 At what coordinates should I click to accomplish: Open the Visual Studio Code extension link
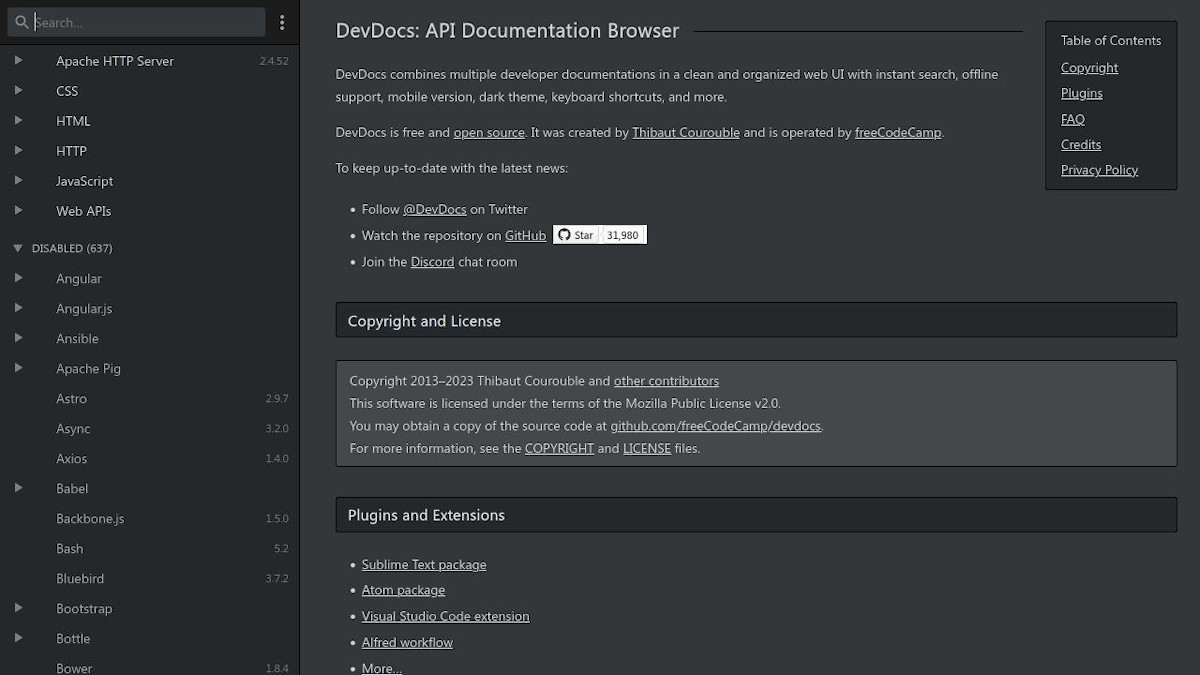tap(445, 616)
